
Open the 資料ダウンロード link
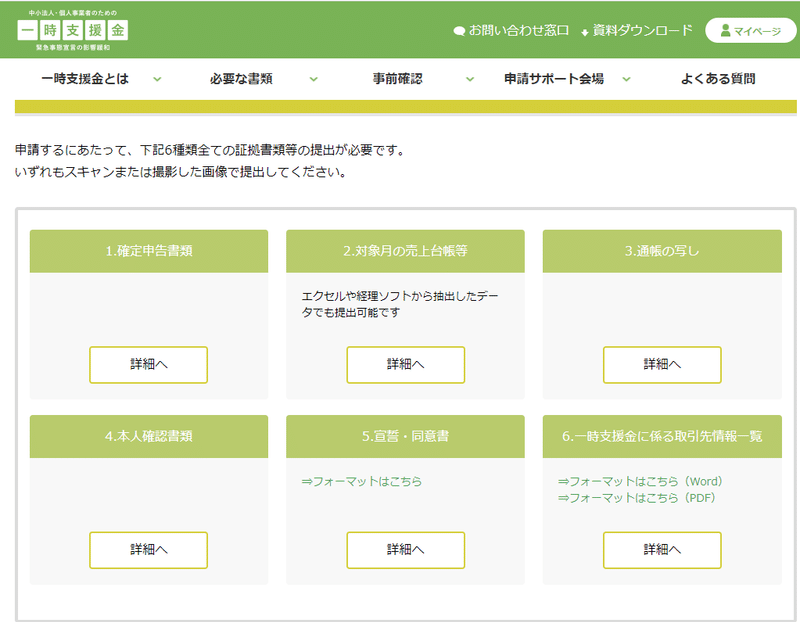(637, 31)
